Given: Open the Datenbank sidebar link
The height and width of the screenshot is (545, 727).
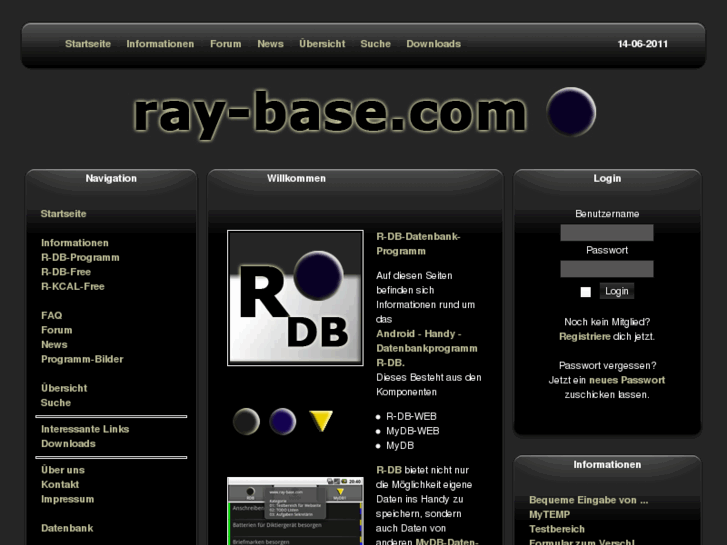Looking at the screenshot, I should coord(67,528).
